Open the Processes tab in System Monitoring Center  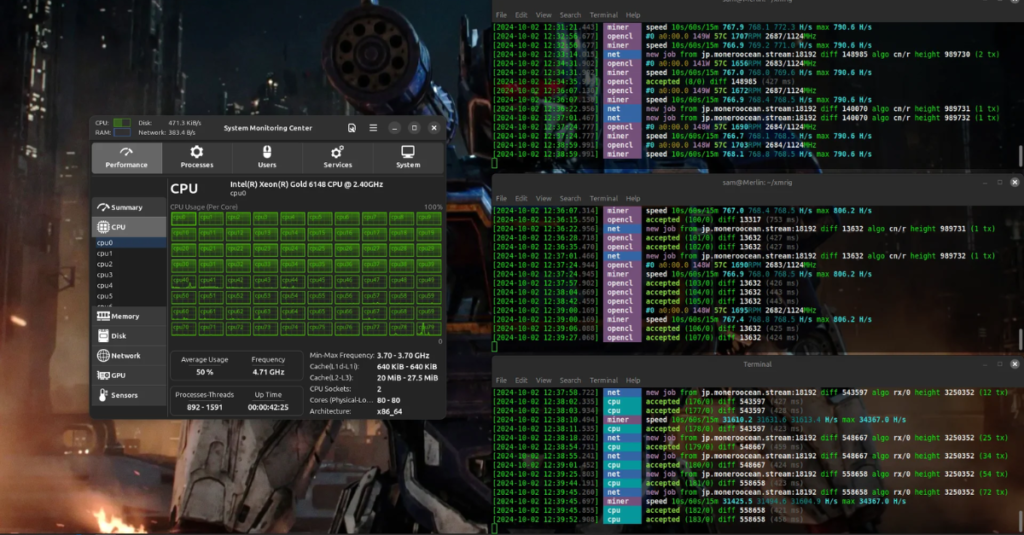click(197, 157)
